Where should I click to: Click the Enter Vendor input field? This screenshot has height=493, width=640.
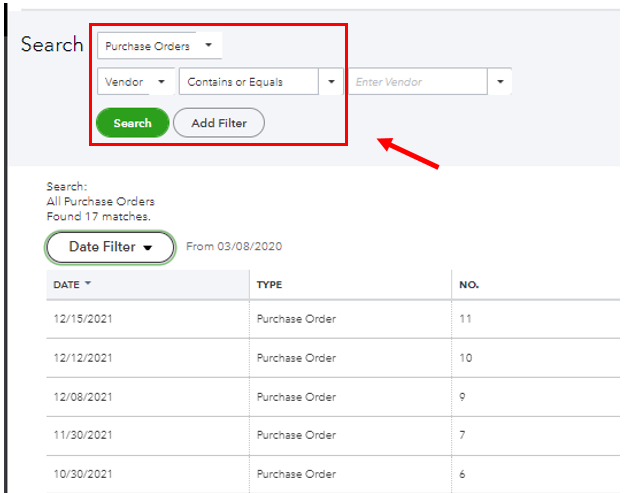click(417, 82)
